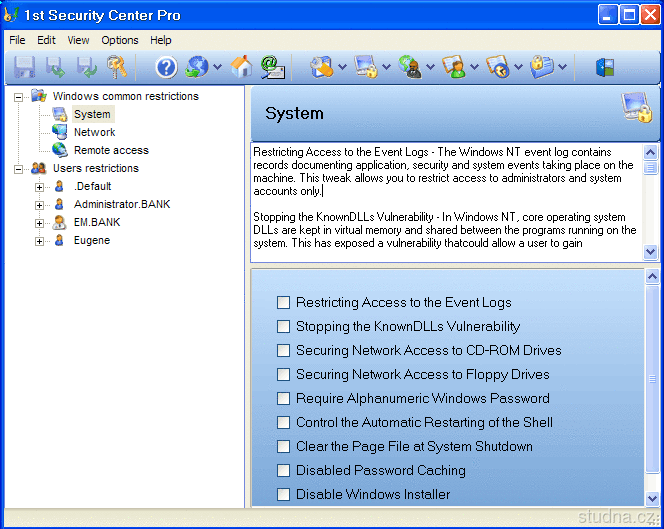Click description pane scrollbar down arrow
664x529 pixels.
pos(650,252)
